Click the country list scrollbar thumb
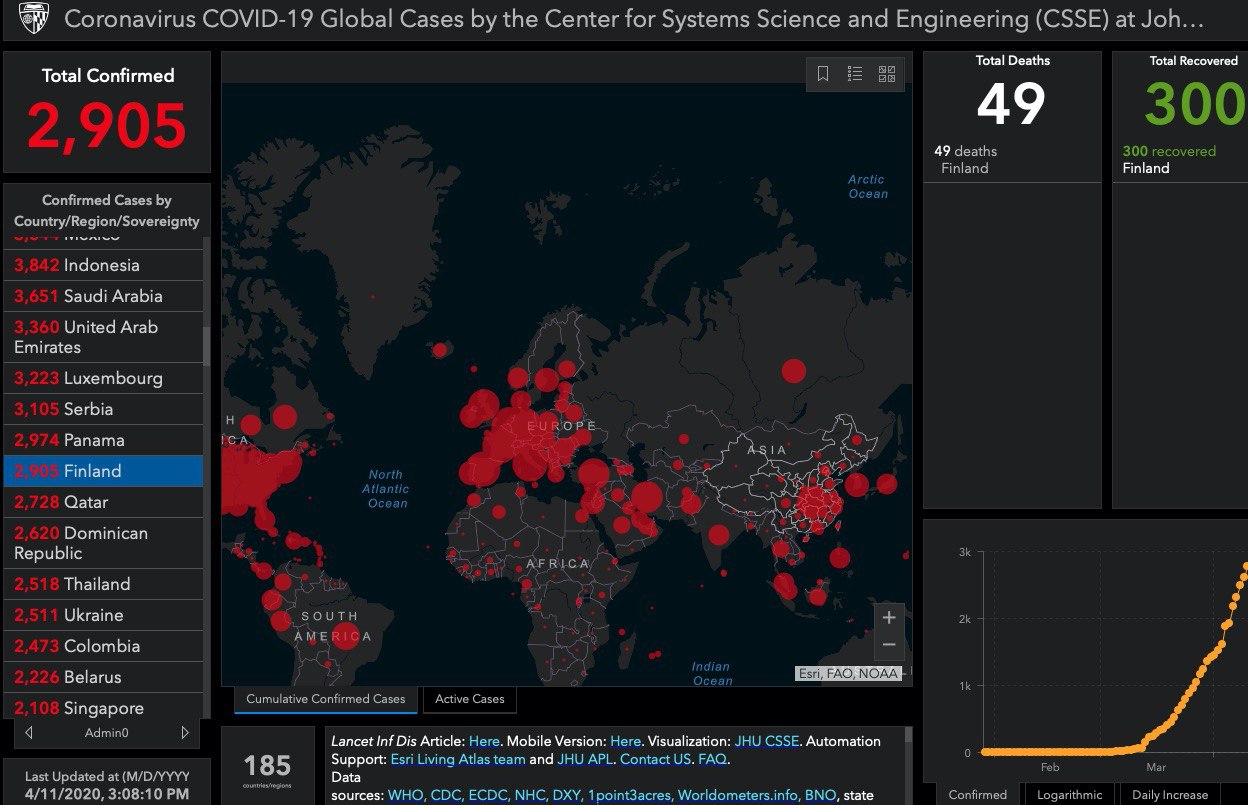1248x805 pixels. point(207,344)
